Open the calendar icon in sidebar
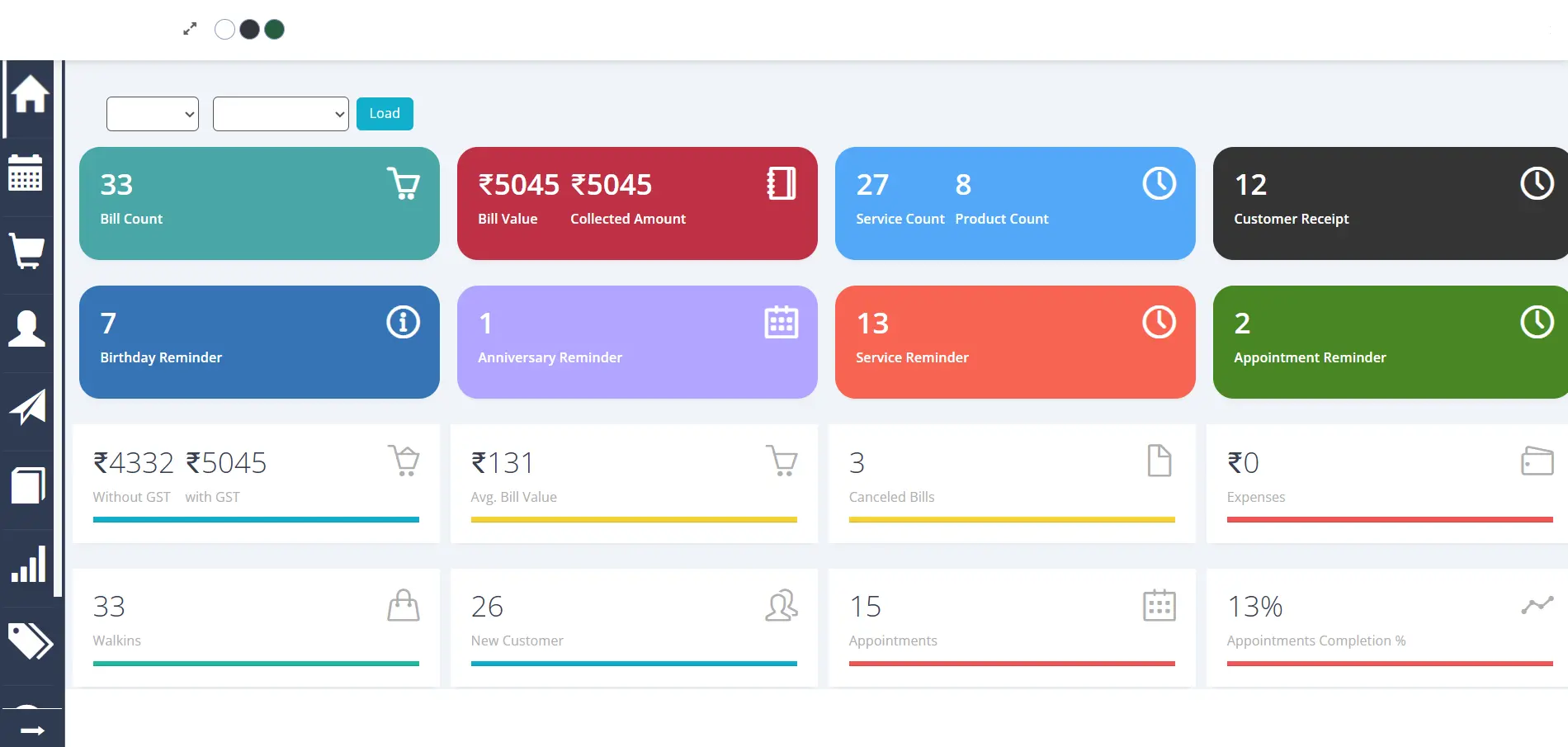Viewport: 1568px width, 747px height. 26,173
